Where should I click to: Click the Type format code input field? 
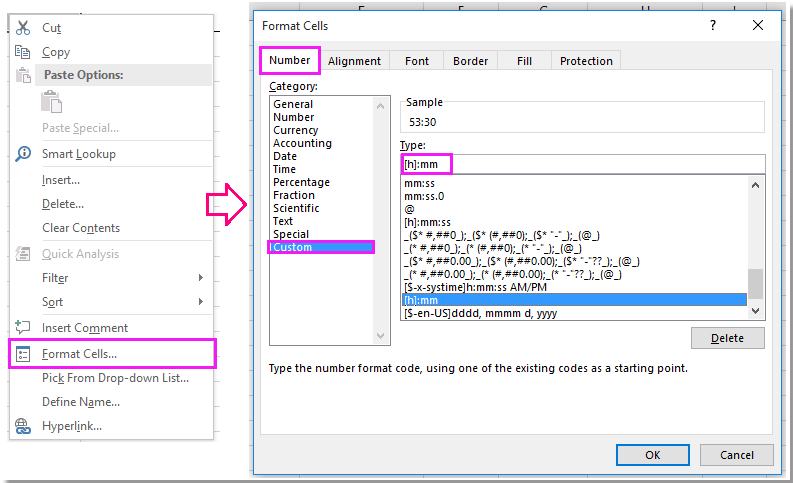[x=580, y=164]
